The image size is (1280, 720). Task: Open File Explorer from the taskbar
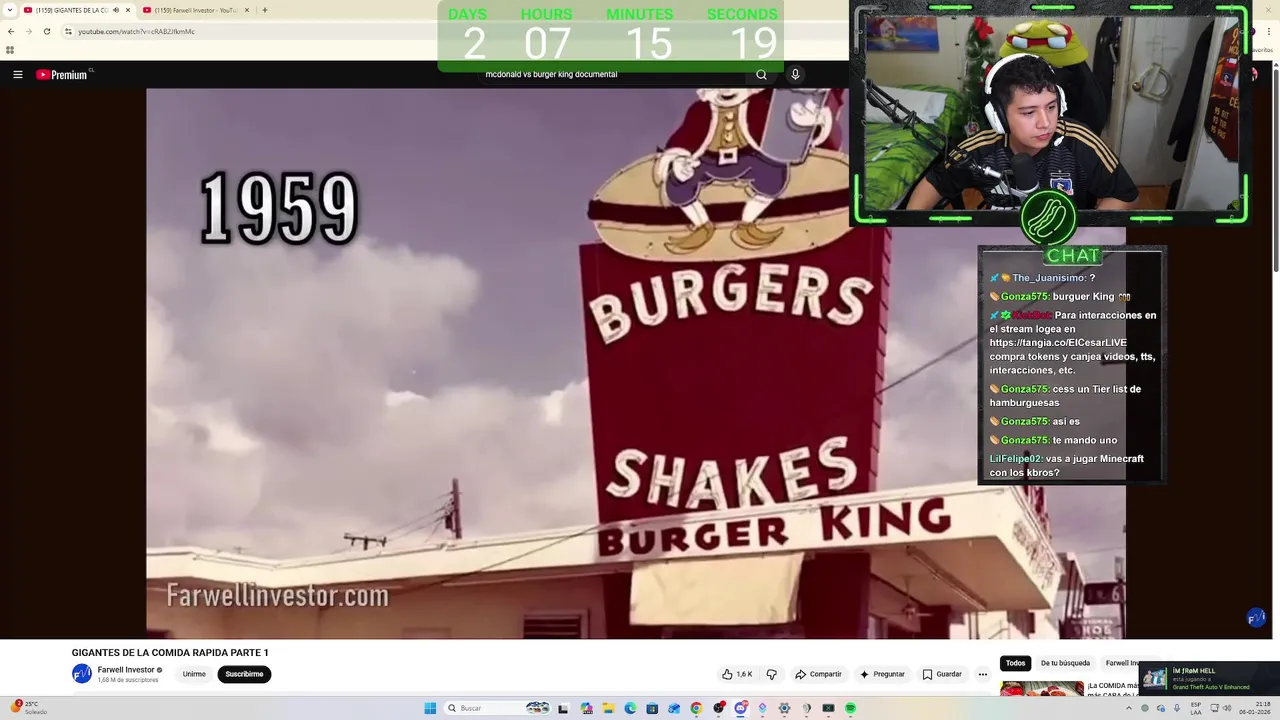pos(608,708)
